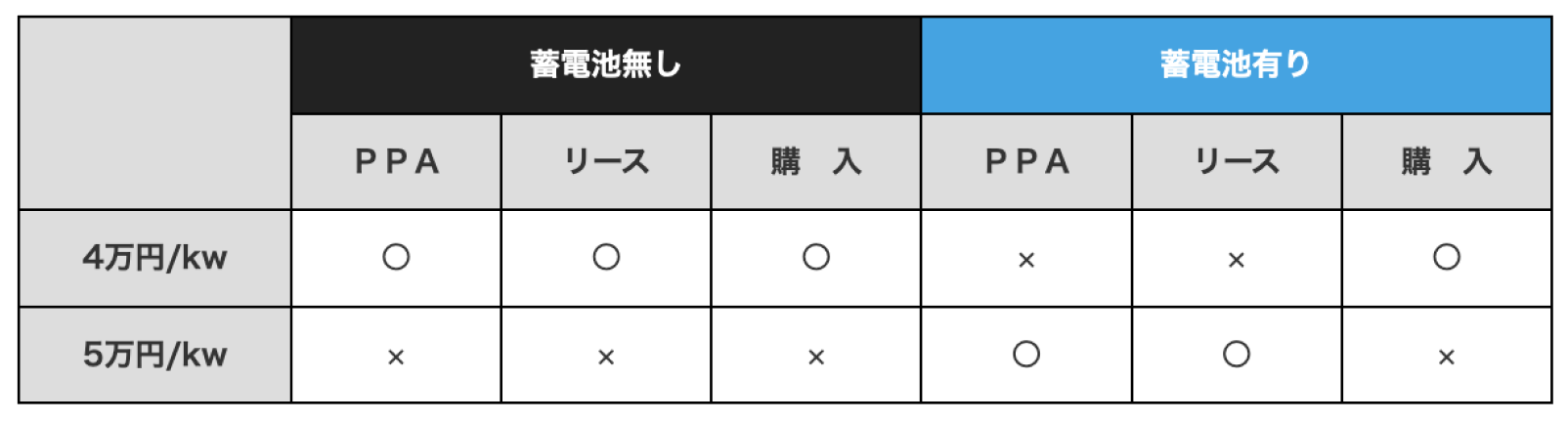Click circle for 4万円 リース without battery
This screenshot has width=1568, height=422.
pos(606,257)
